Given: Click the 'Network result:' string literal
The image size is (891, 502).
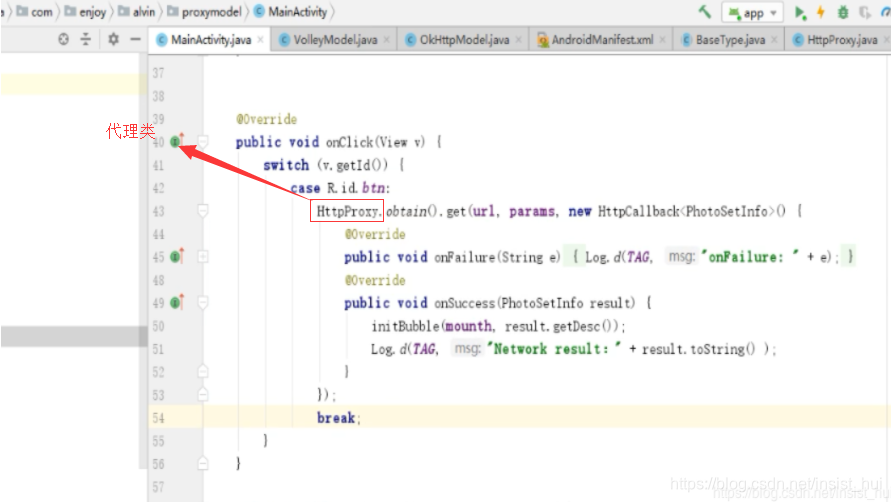Looking at the screenshot, I should click(554, 349).
